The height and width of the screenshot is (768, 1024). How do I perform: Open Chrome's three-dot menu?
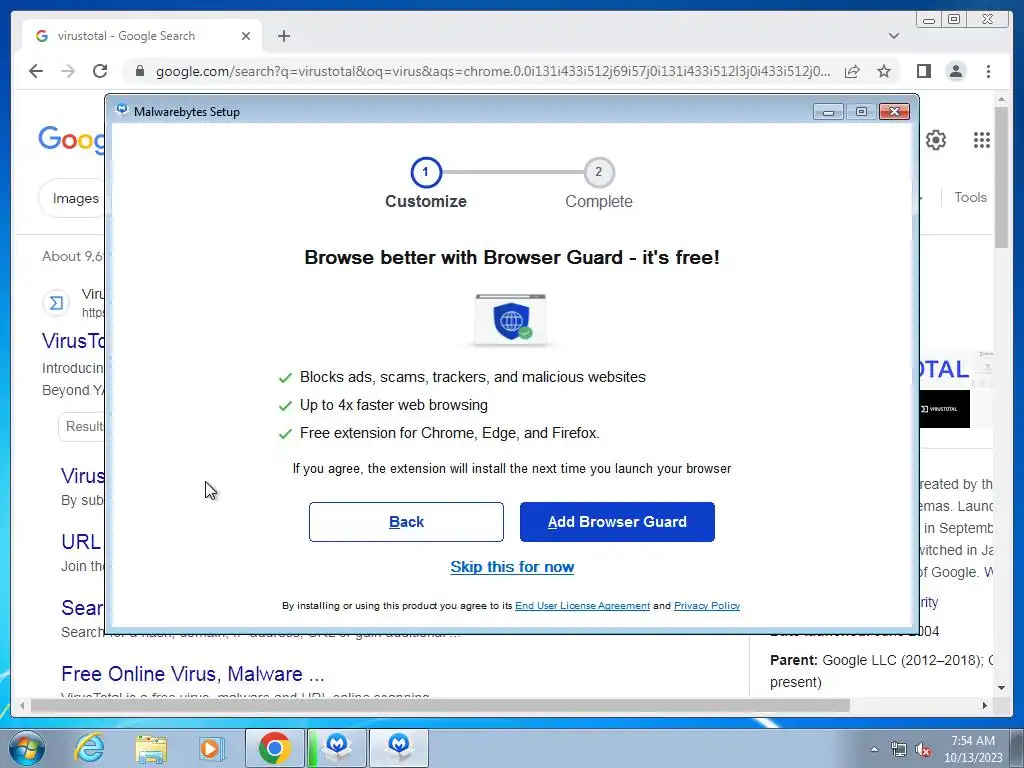(x=988, y=71)
